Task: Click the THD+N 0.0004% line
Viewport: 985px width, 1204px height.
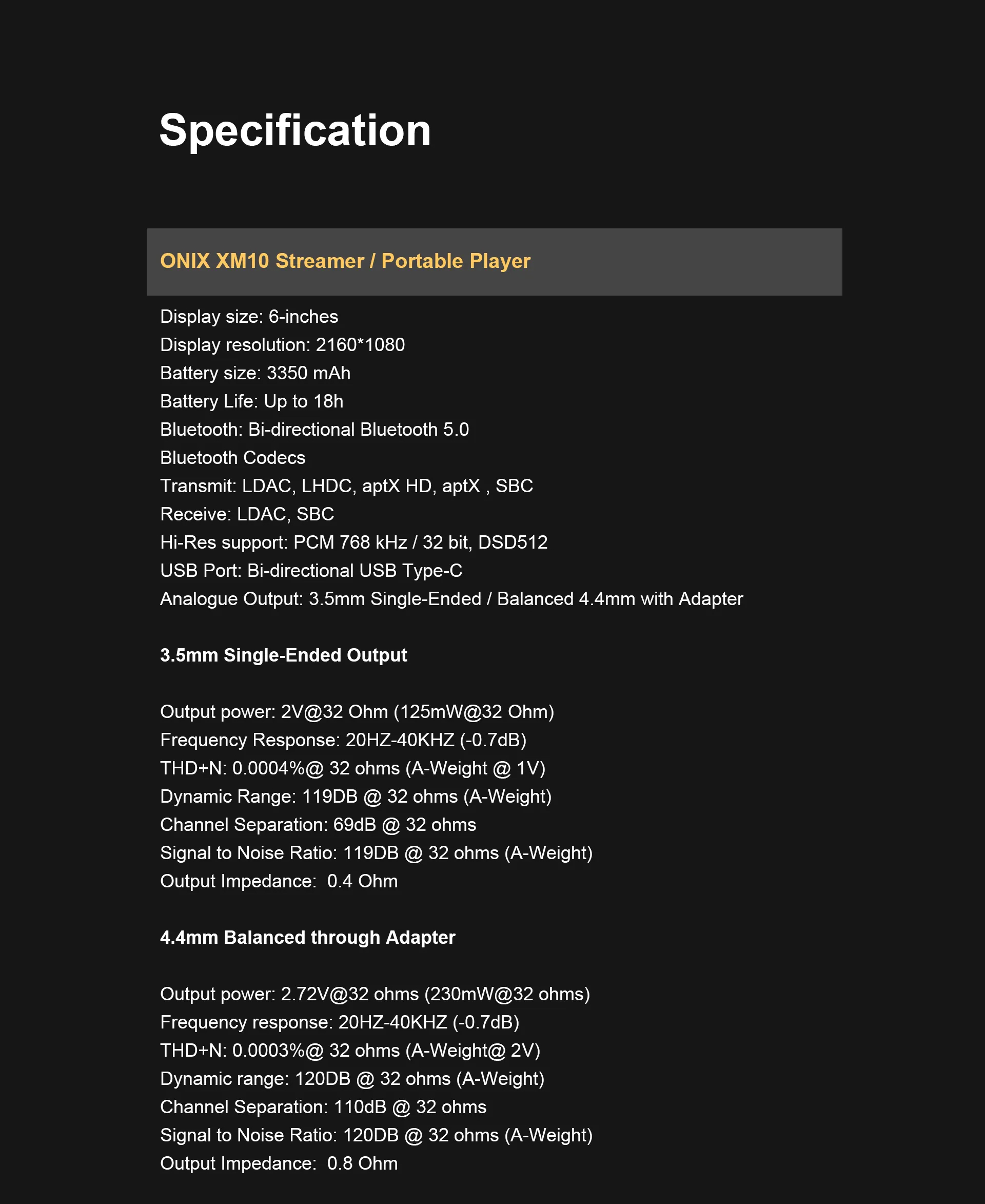Action: (x=352, y=768)
